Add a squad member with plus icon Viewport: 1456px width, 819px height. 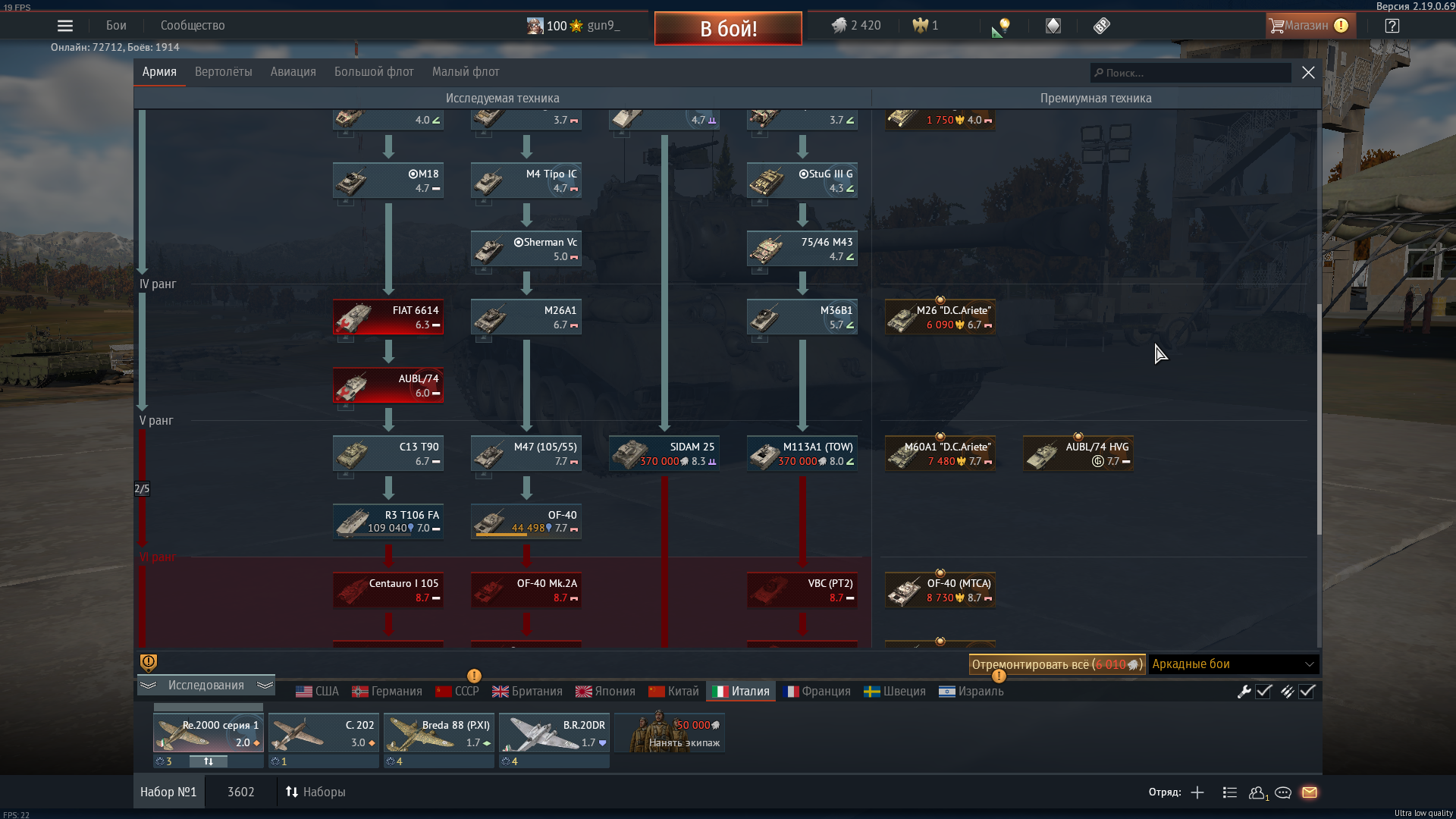(1197, 792)
